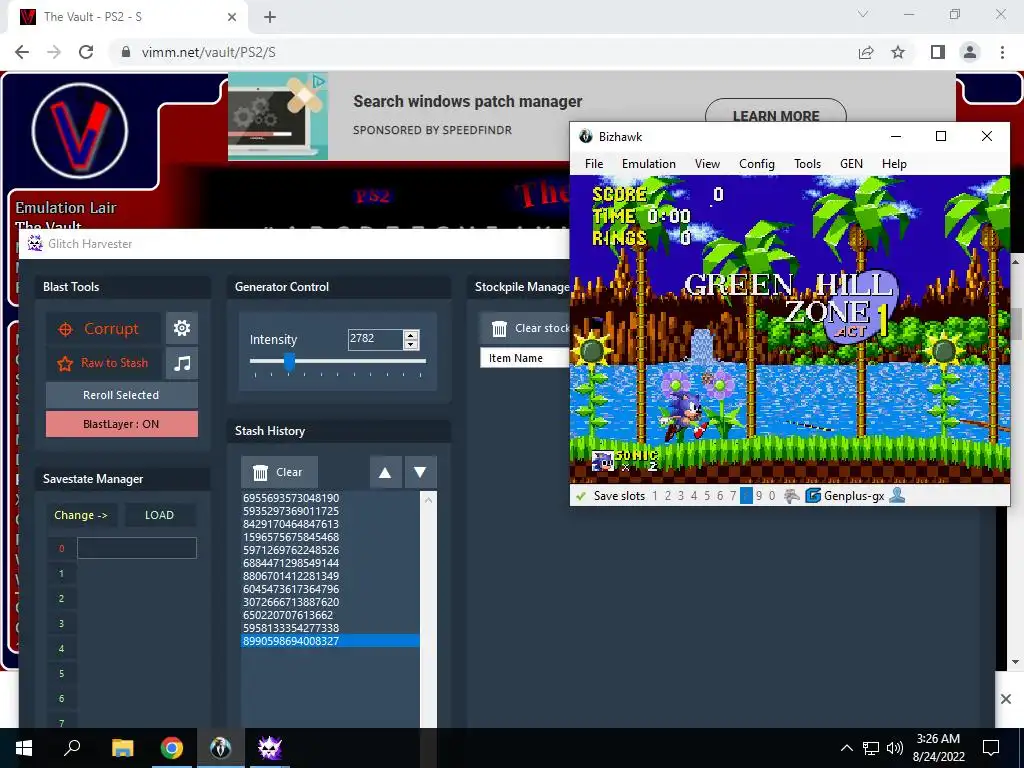Select savestate slot 2
Image resolution: width=1024 pixels, height=768 pixels.
tap(61, 599)
